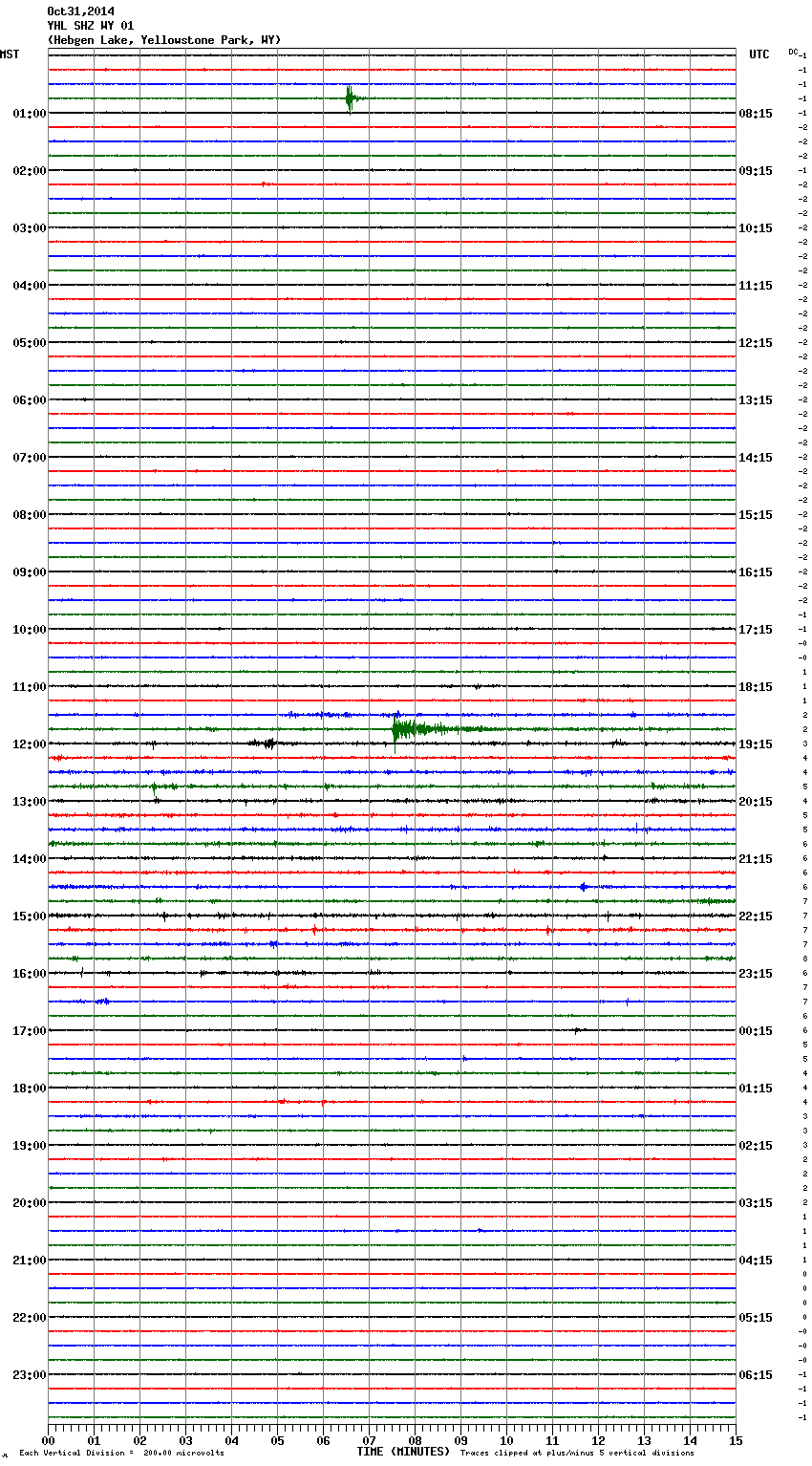Click minute axis tick label 05
812x1466 pixels.
coord(278,1439)
